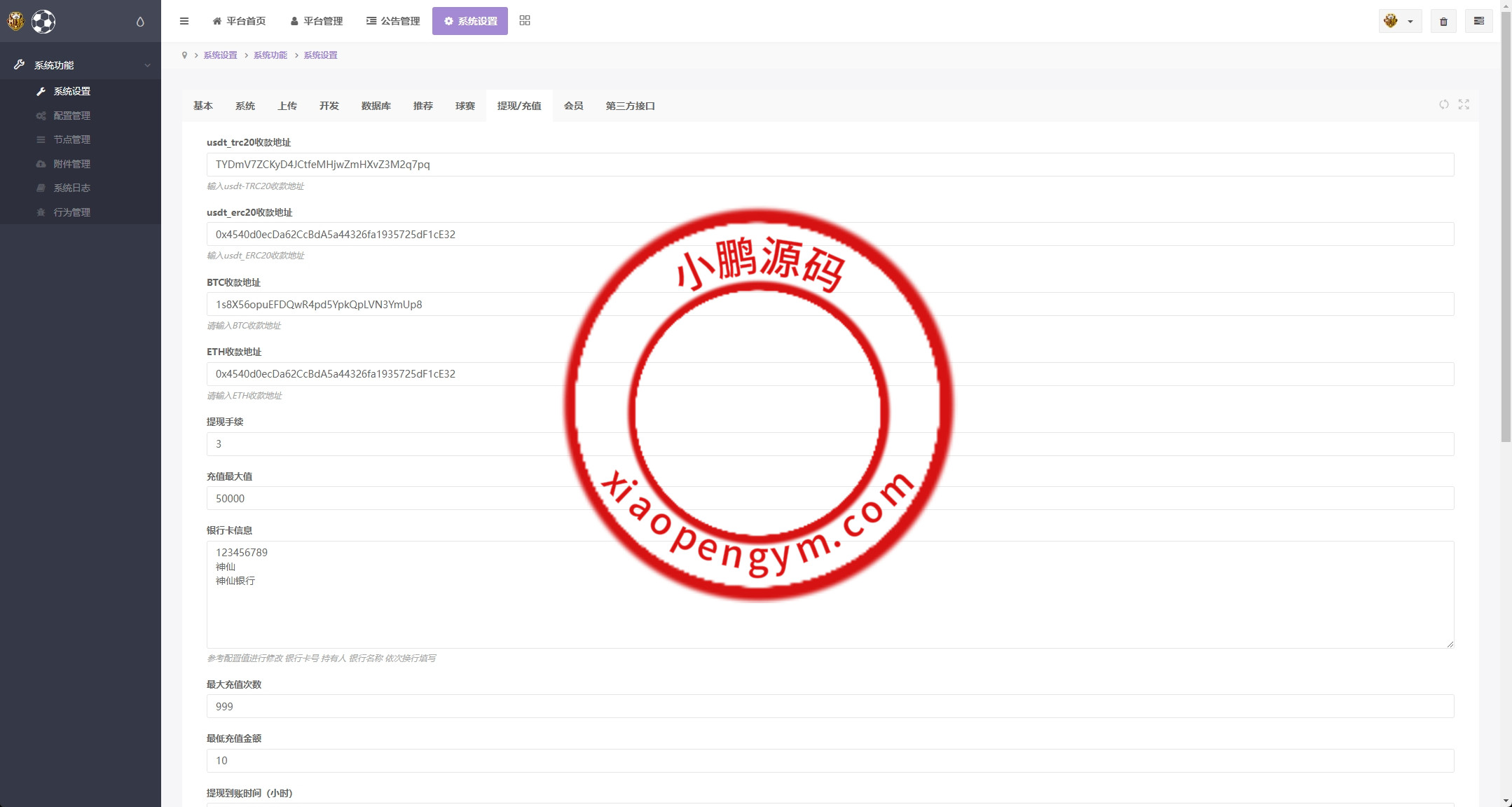1512x807 pixels.
Task: Switch to the 第三方接口 tab
Action: click(x=630, y=106)
